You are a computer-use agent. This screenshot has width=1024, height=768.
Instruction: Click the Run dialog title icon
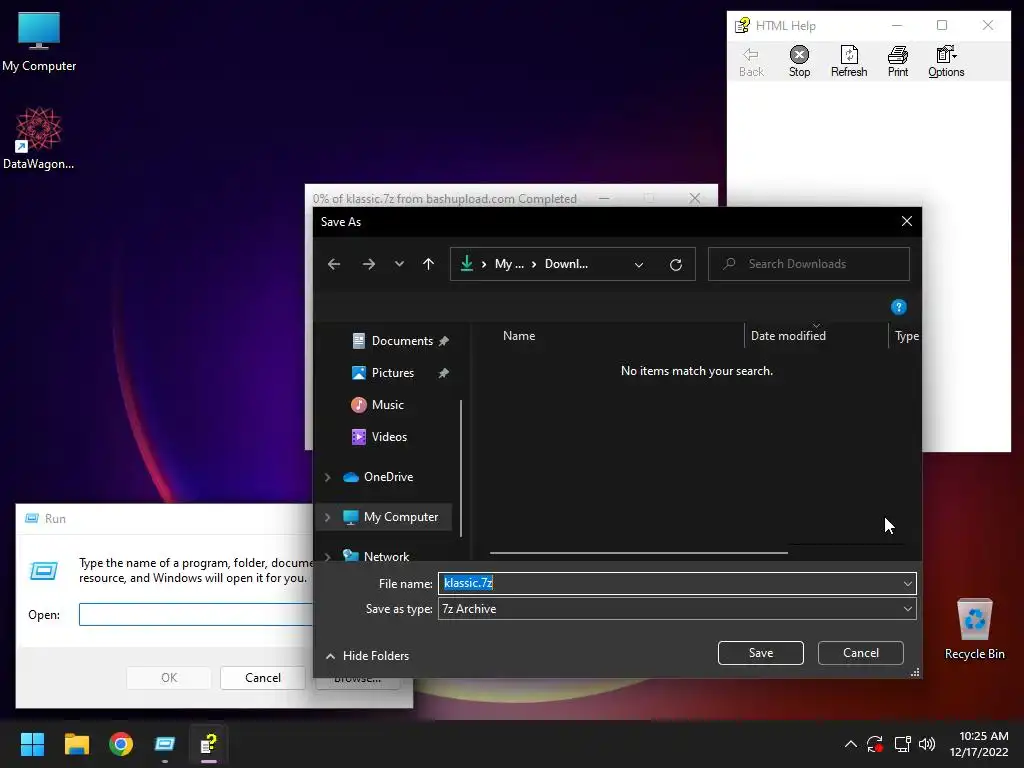31,519
